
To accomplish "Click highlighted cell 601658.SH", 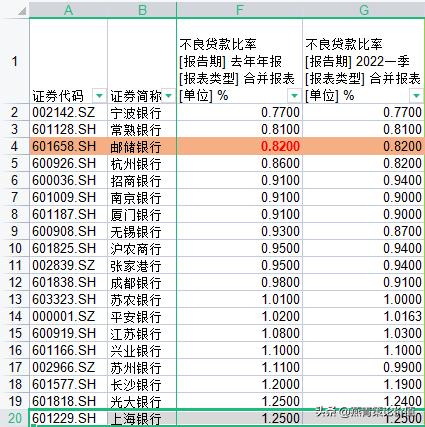I will click(x=68, y=146).
